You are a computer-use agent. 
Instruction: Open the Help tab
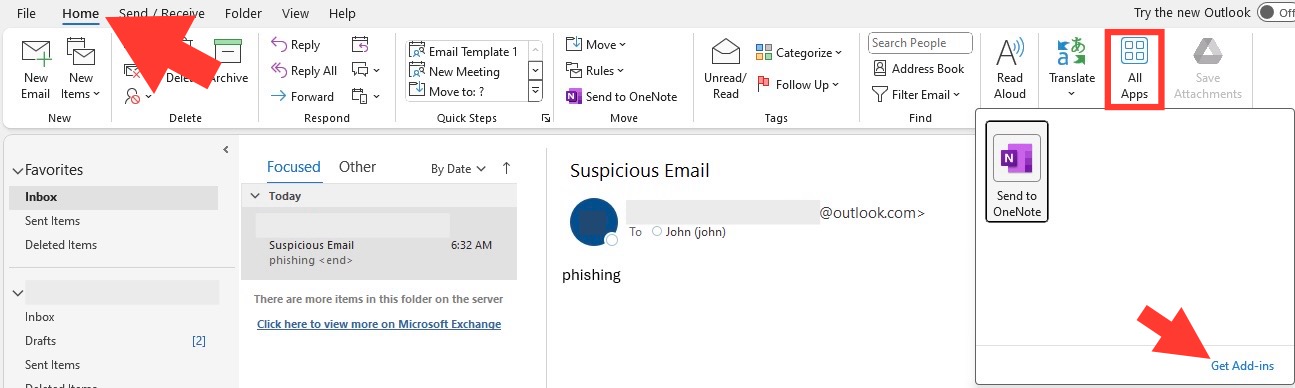click(x=342, y=14)
